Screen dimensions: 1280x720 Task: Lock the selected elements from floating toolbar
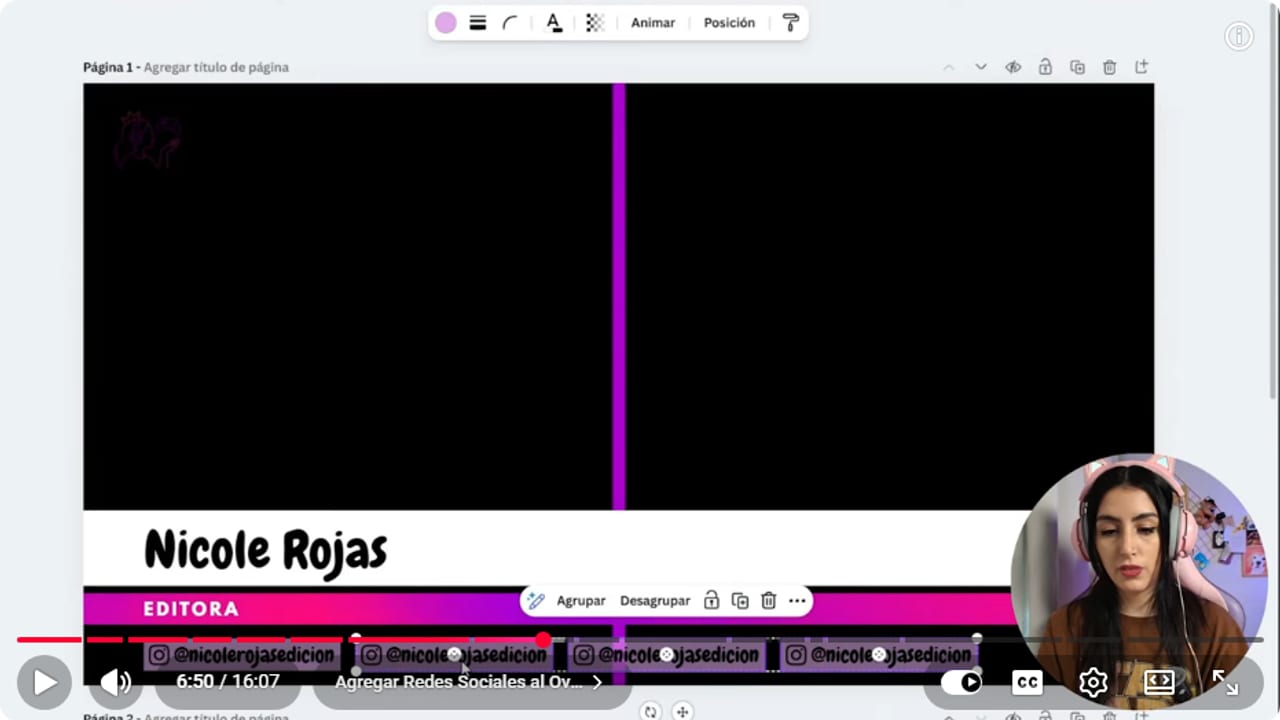point(711,601)
